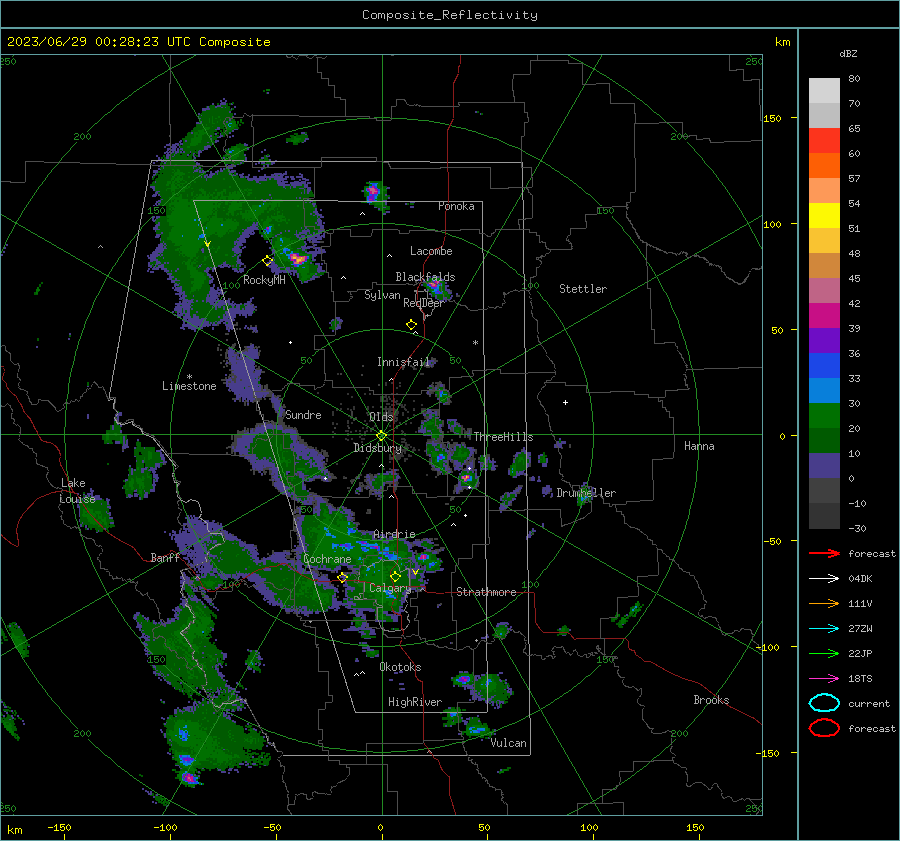The image size is (900, 841).
Task: Click the Didsbury label
Action: point(377,448)
